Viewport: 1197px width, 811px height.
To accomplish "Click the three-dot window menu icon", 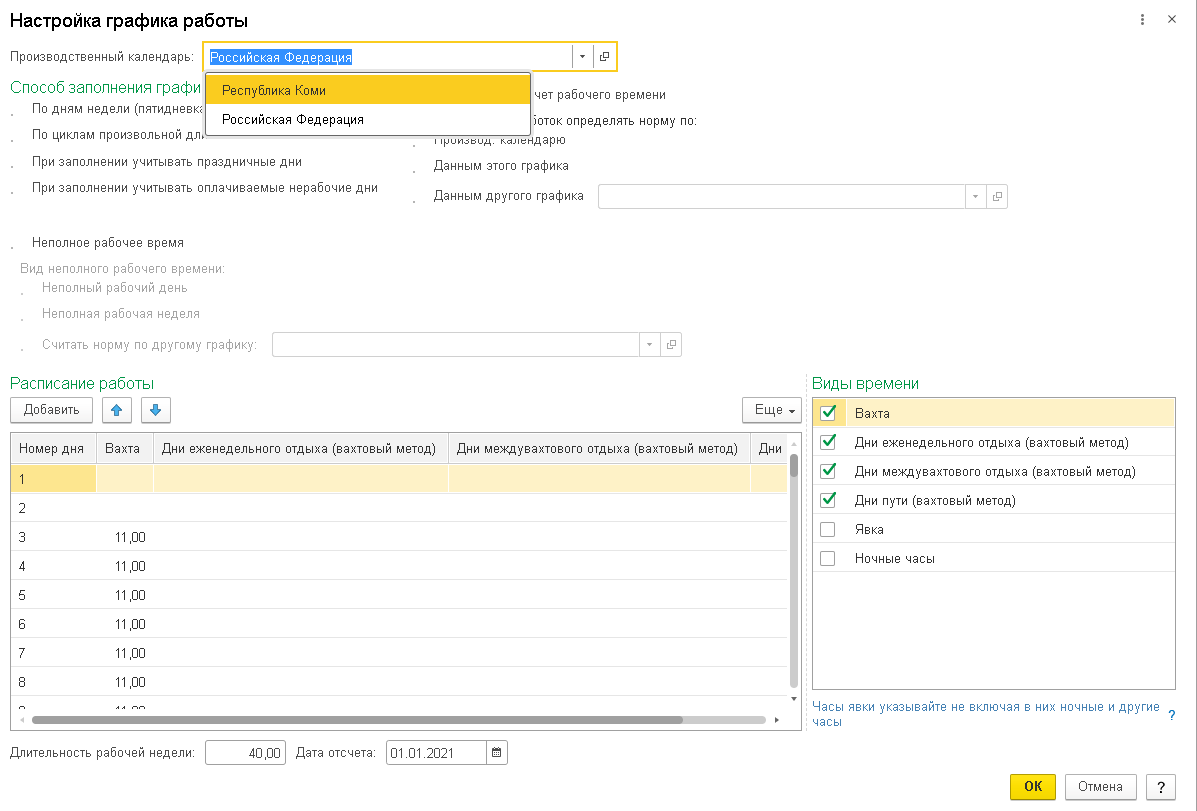I will click(x=1142, y=20).
